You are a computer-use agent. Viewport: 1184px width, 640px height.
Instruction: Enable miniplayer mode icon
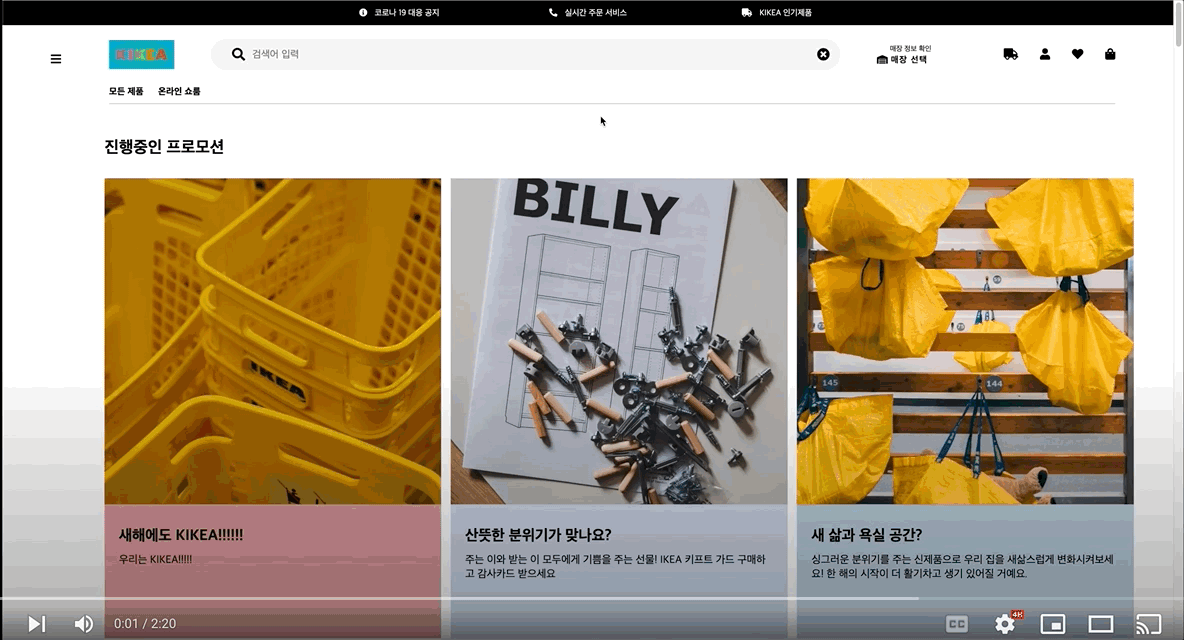(1053, 624)
